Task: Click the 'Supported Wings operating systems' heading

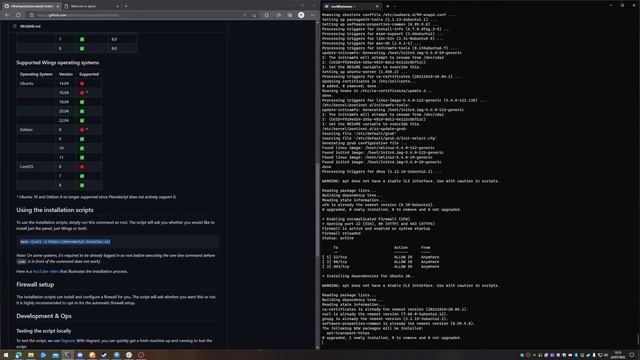Action: pyautogui.click(x=58, y=62)
